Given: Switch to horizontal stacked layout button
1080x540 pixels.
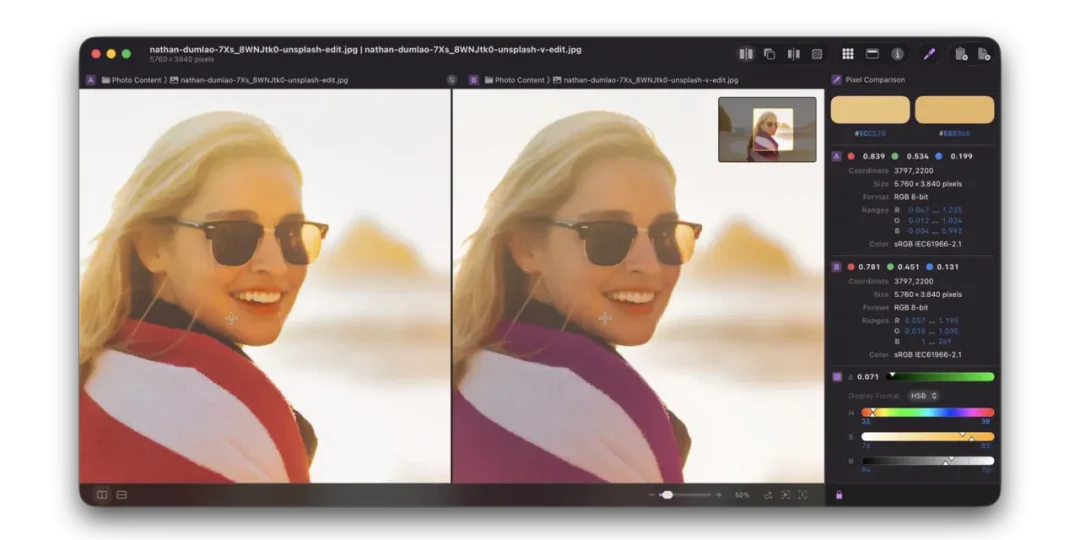Looking at the screenshot, I should 122,495.
